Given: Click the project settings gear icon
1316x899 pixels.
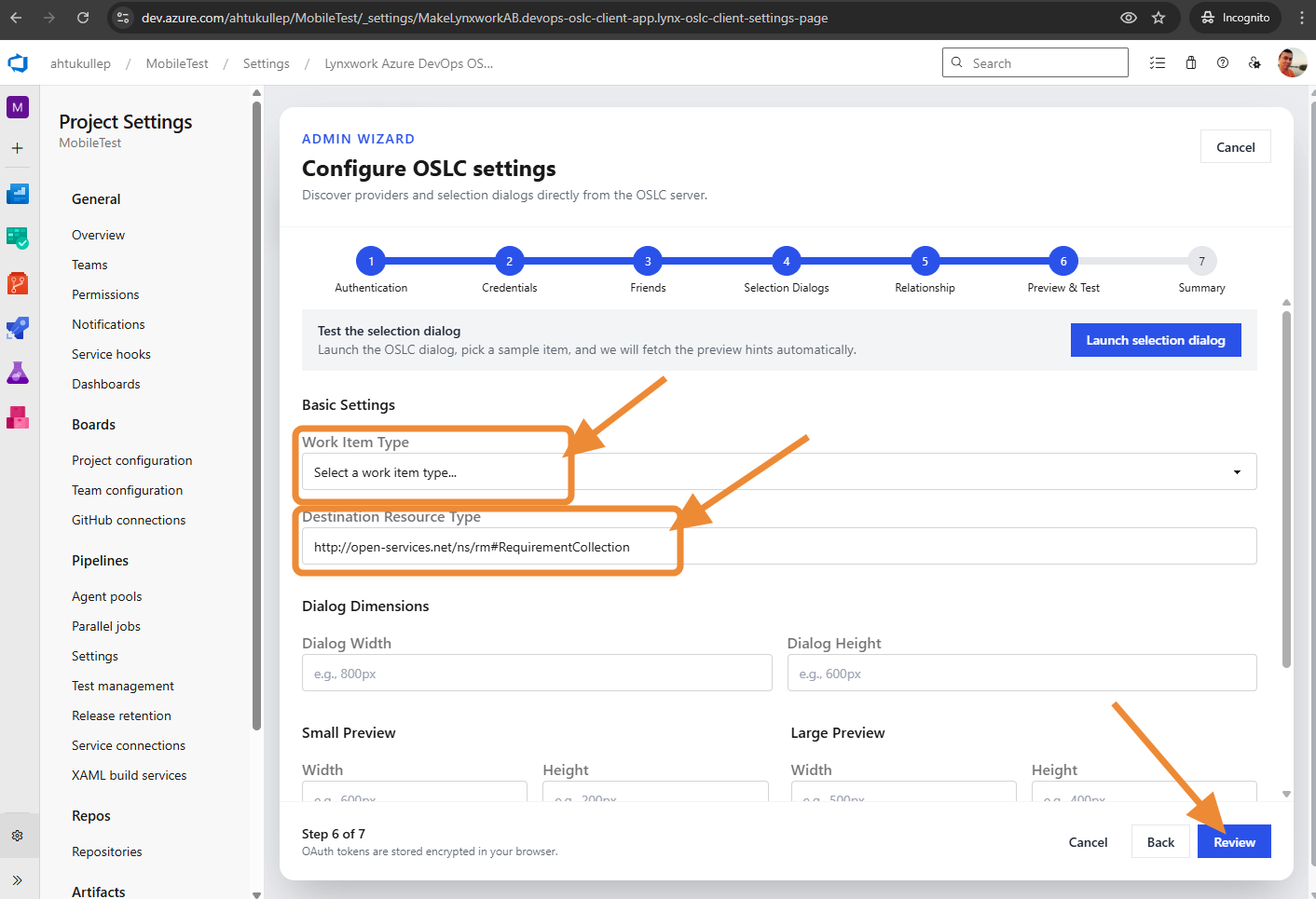Looking at the screenshot, I should coord(18,836).
